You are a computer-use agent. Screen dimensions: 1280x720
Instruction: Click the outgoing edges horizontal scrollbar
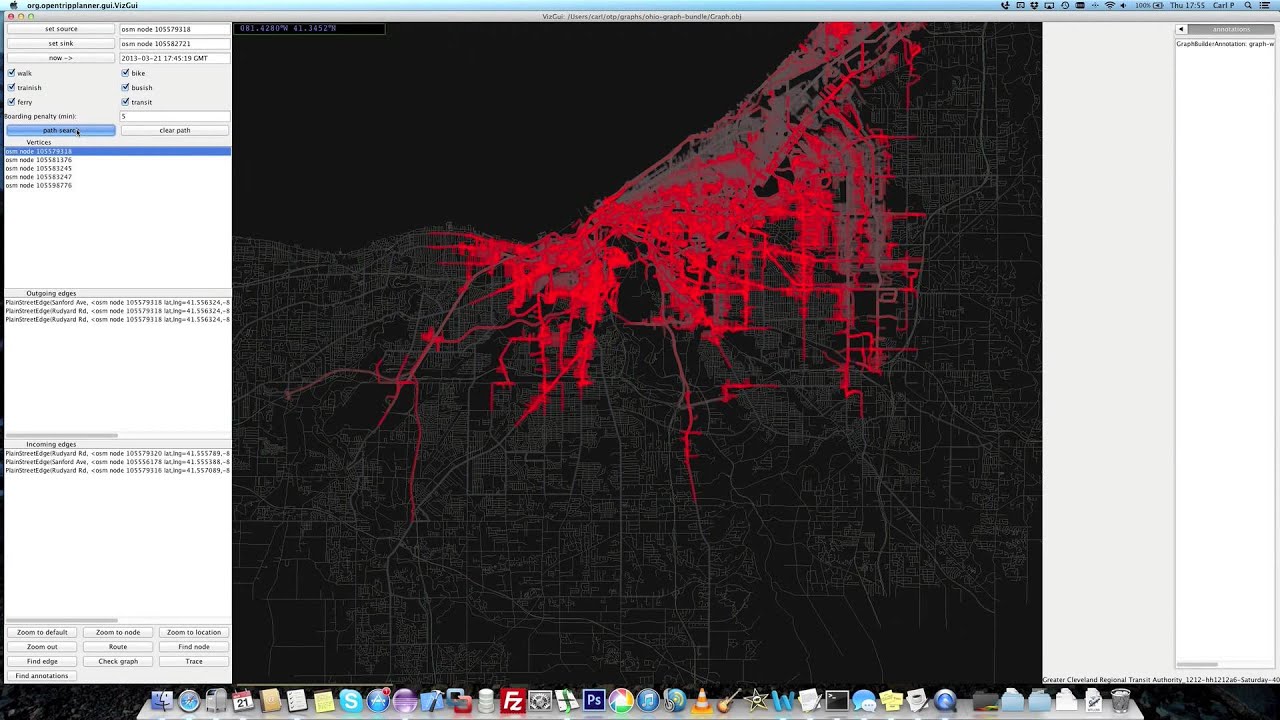pos(61,435)
